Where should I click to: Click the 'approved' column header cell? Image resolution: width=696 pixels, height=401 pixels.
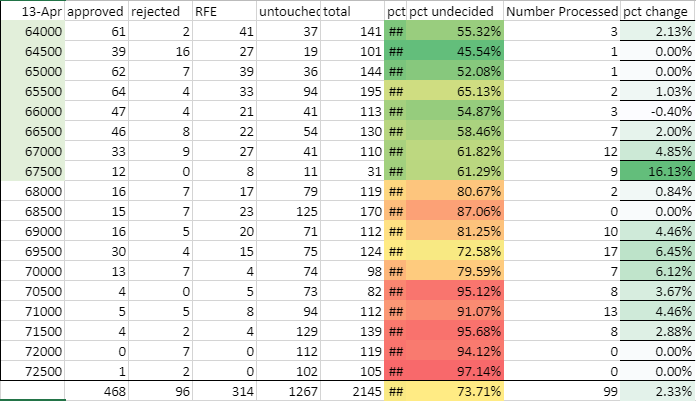click(x=97, y=11)
